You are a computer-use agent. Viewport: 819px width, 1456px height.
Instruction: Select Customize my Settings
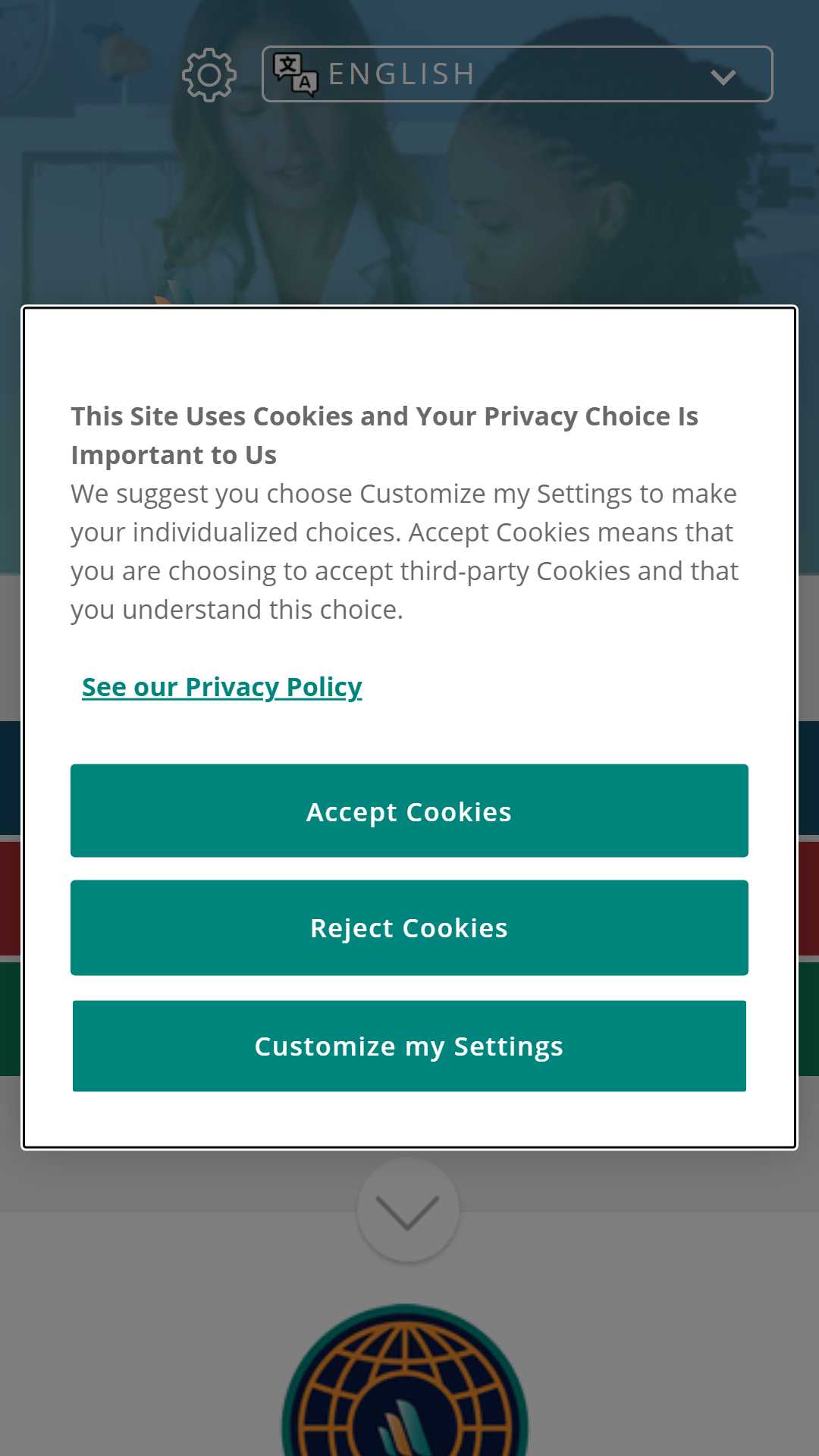[409, 1046]
